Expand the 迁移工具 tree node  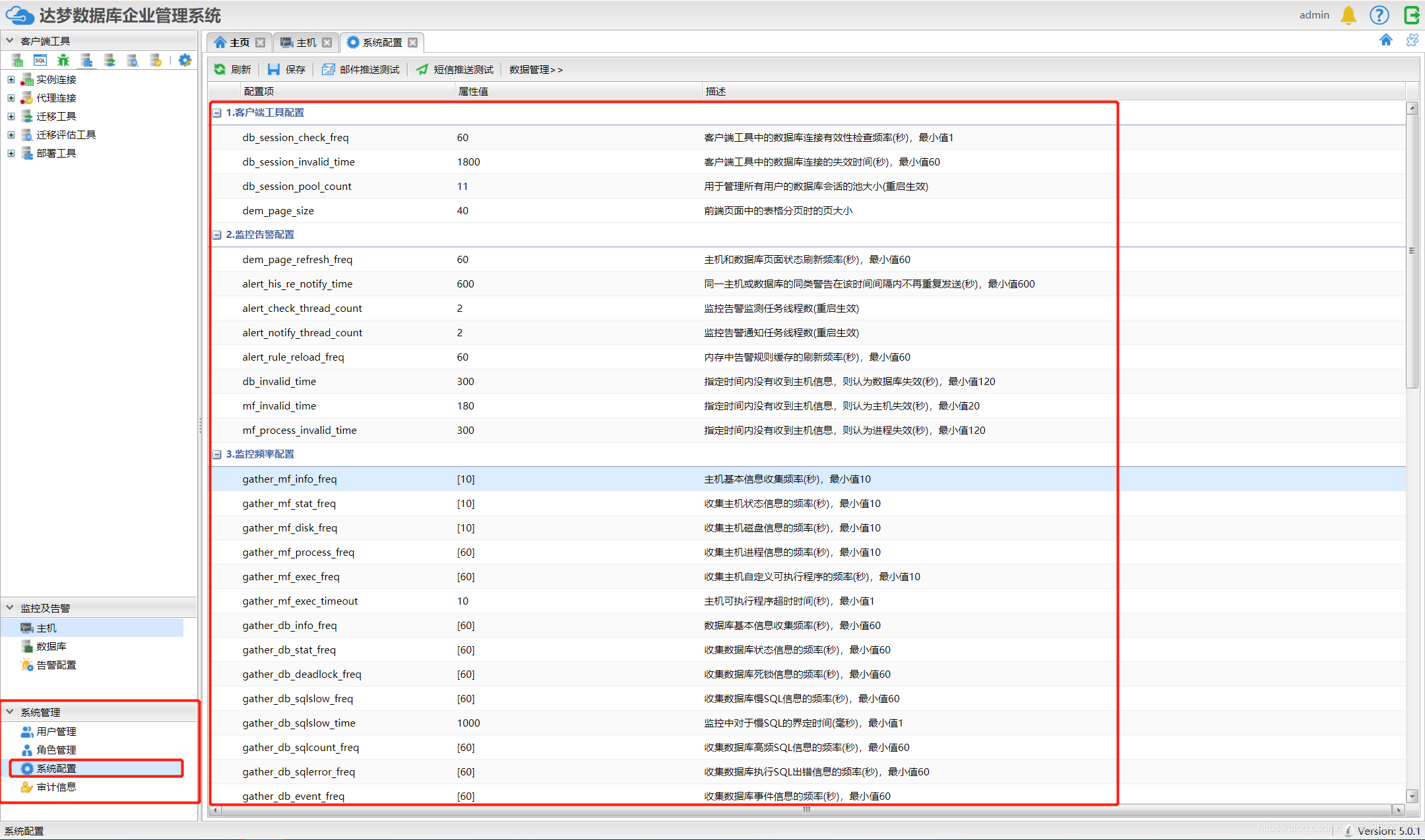(x=11, y=117)
